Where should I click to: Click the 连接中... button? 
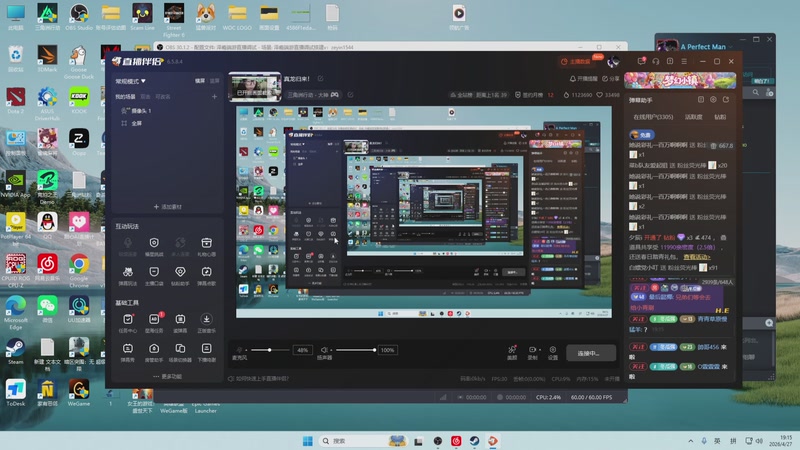(591, 353)
